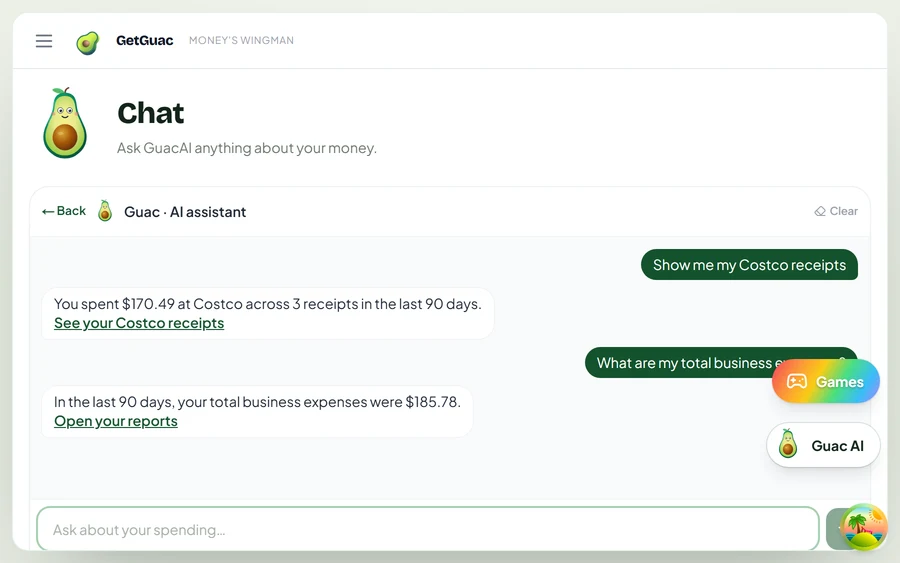The image size is (900, 563).
Task: Click the MONEY'S WINGMAN tagline
Action: [241, 40]
